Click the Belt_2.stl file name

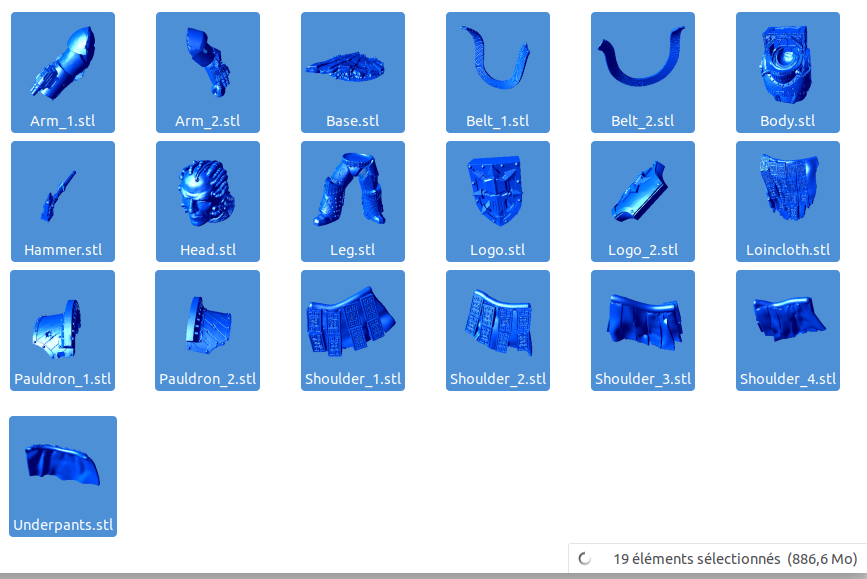pos(643,121)
